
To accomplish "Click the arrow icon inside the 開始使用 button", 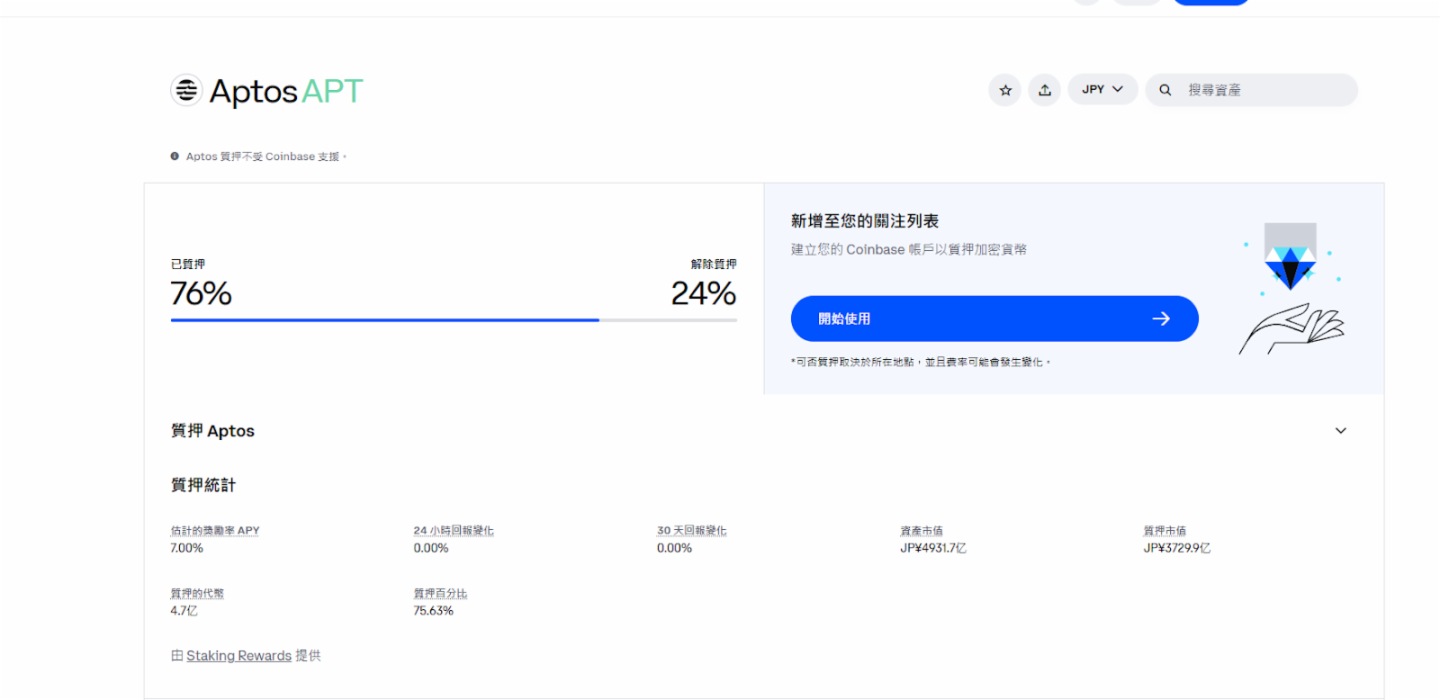I will click(x=1161, y=318).
